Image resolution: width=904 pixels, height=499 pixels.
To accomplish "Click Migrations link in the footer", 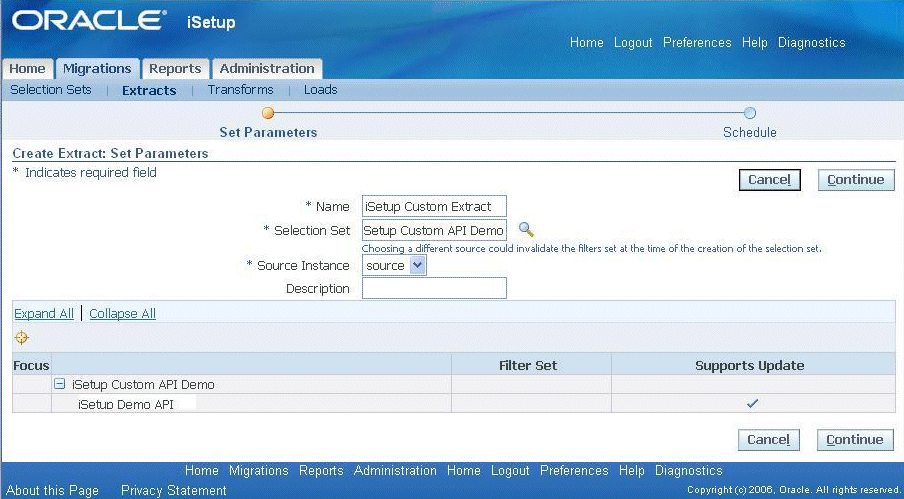I will pyautogui.click(x=258, y=471).
